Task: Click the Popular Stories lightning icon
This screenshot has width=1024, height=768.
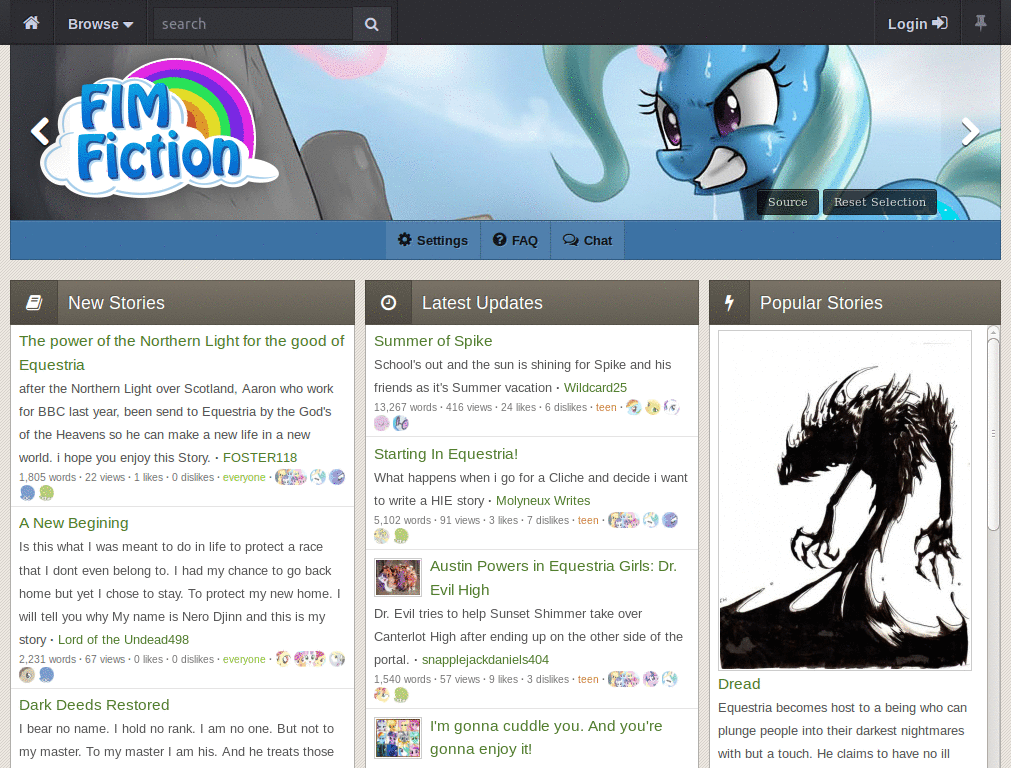Action: (729, 302)
